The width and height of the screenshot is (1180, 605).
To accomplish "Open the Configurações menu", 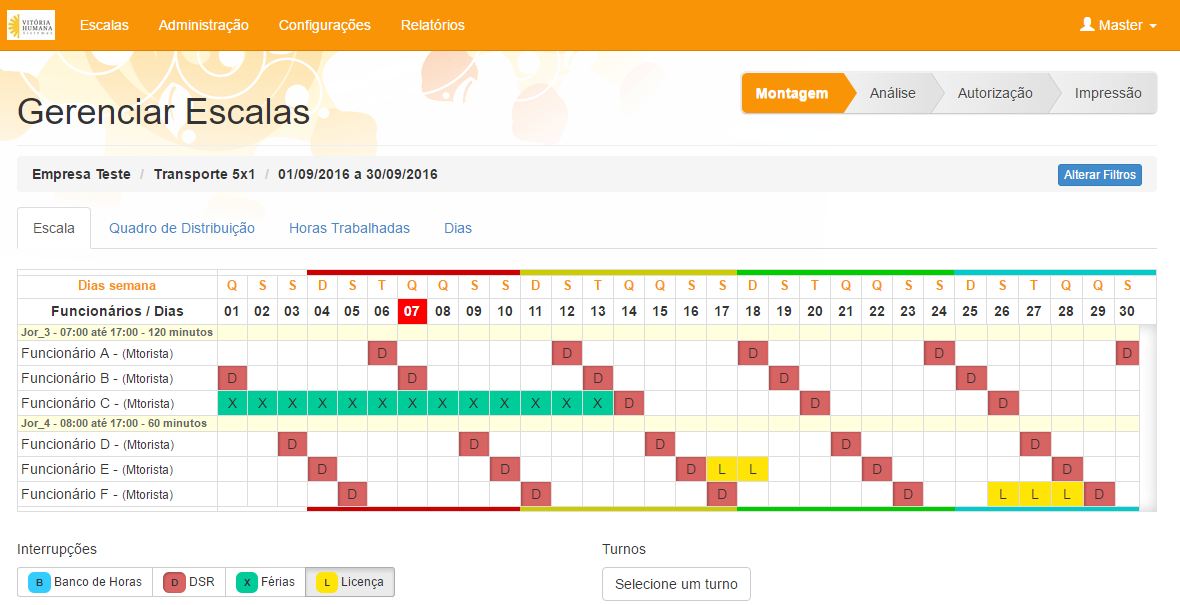I will tap(324, 25).
